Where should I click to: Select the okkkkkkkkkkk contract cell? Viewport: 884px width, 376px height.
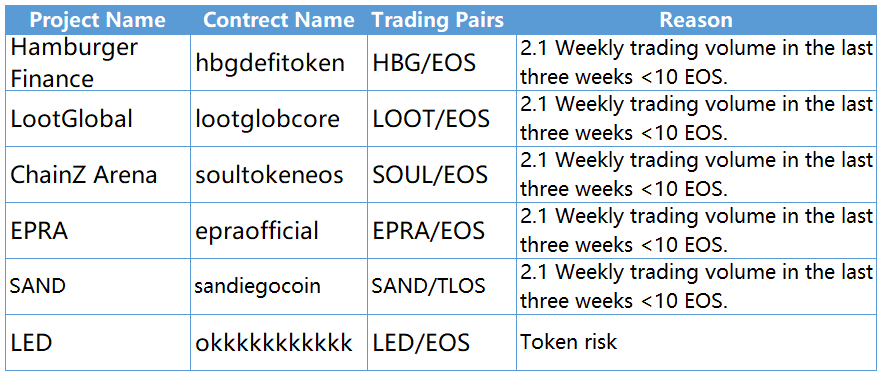point(279,342)
